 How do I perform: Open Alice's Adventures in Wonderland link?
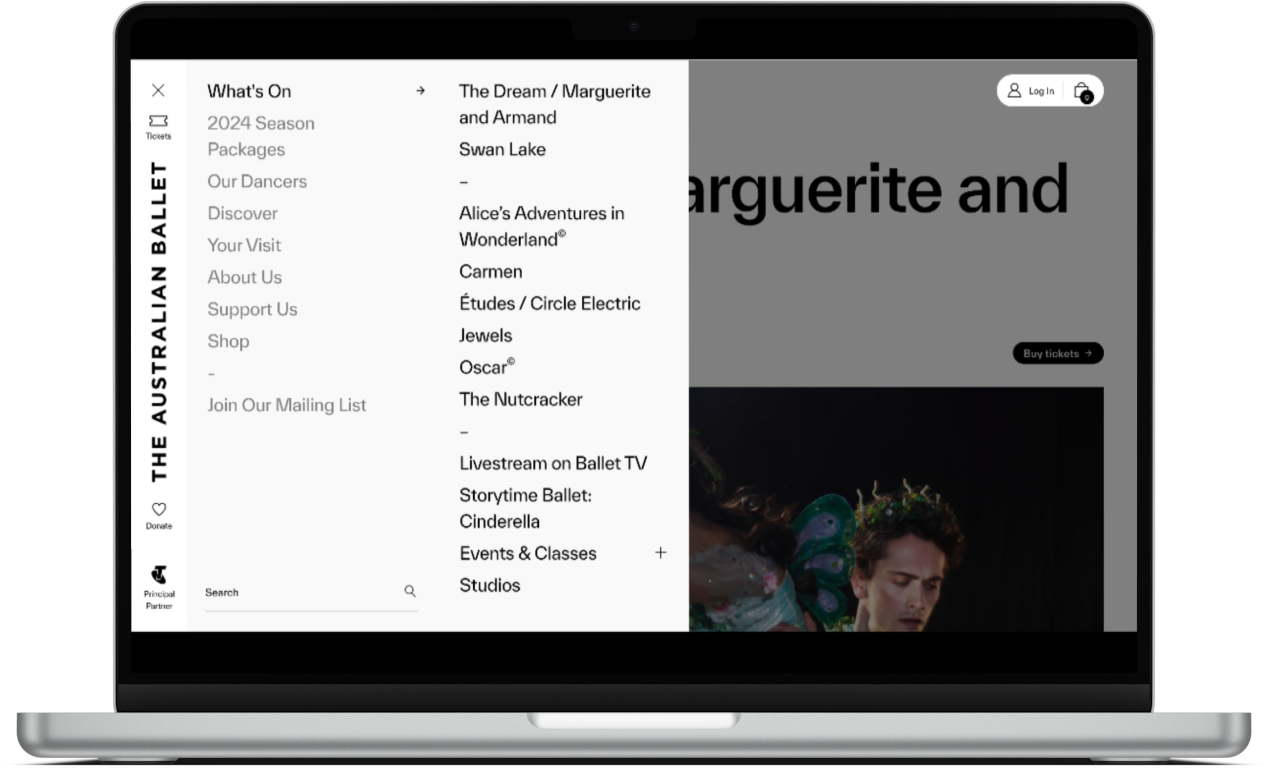(x=541, y=226)
